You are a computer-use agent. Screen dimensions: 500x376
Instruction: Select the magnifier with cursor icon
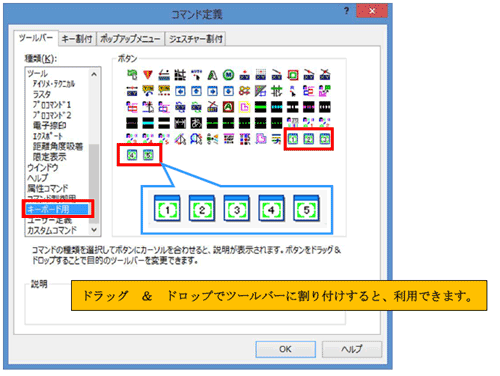(196, 139)
